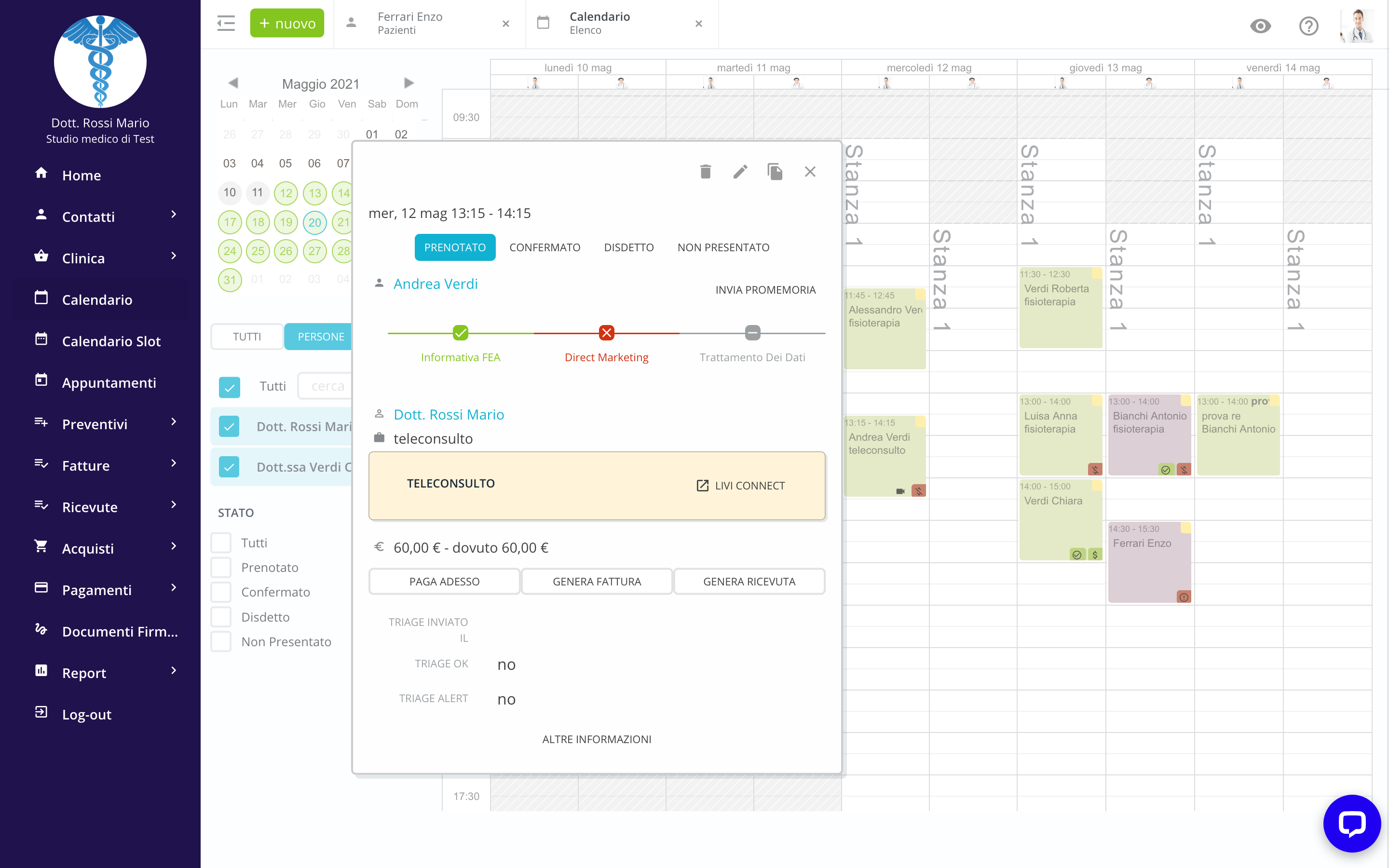Expand Fatture submenu chevron

(173, 463)
